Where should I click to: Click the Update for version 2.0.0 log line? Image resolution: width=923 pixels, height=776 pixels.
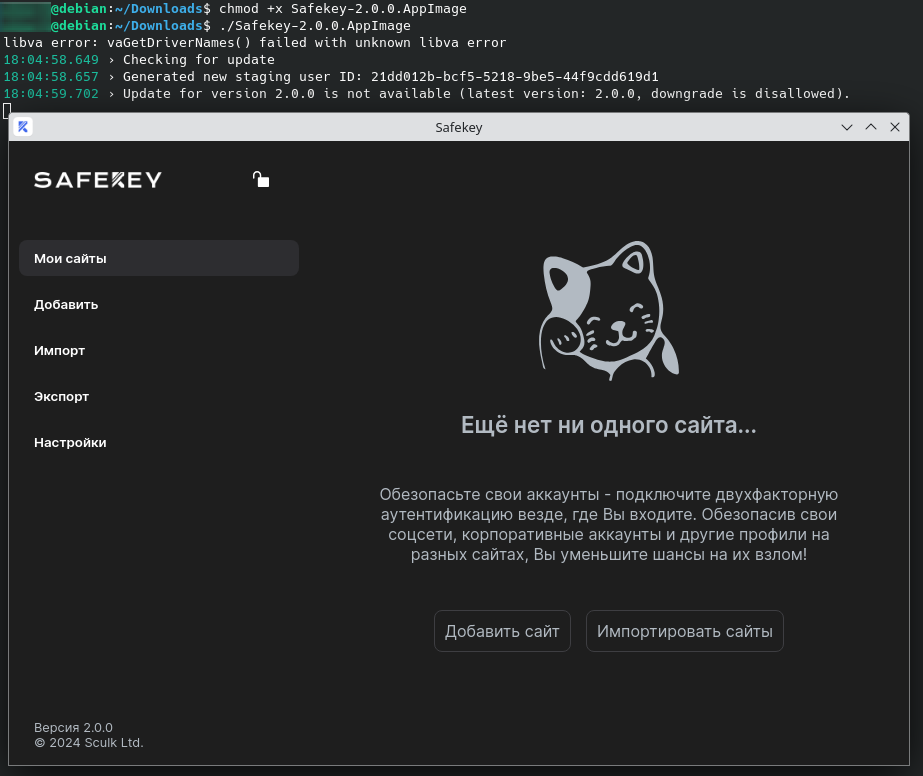pos(486,94)
